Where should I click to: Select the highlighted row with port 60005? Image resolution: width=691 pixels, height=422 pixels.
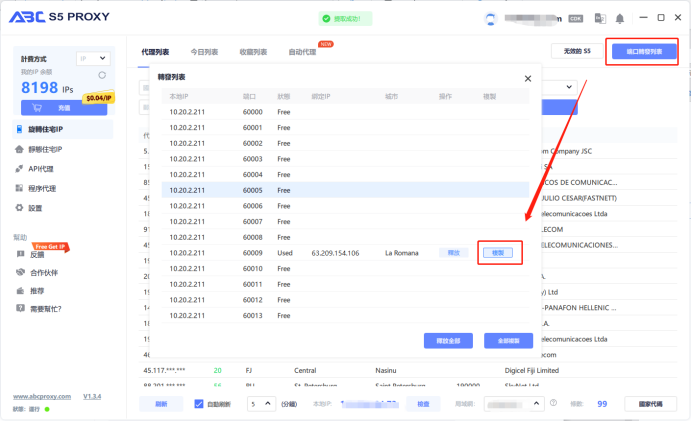[345, 190]
